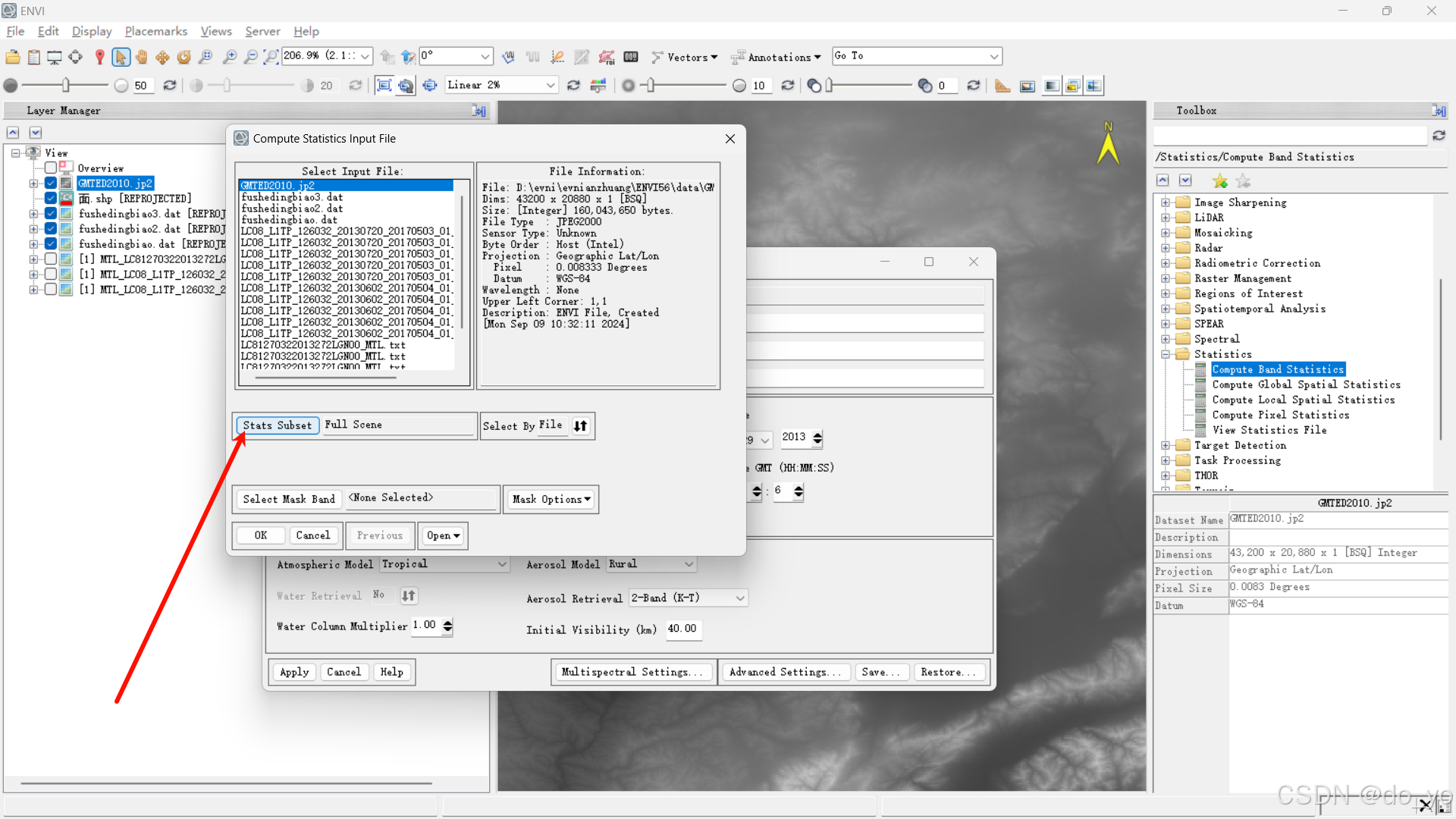Click the Stats Subset button
Viewport: 1456px width, 819px height.
pyautogui.click(x=277, y=425)
